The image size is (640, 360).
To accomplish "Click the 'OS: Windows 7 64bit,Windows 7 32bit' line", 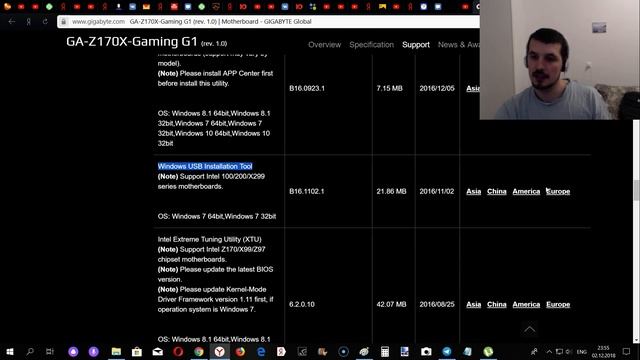I will [x=217, y=216].
